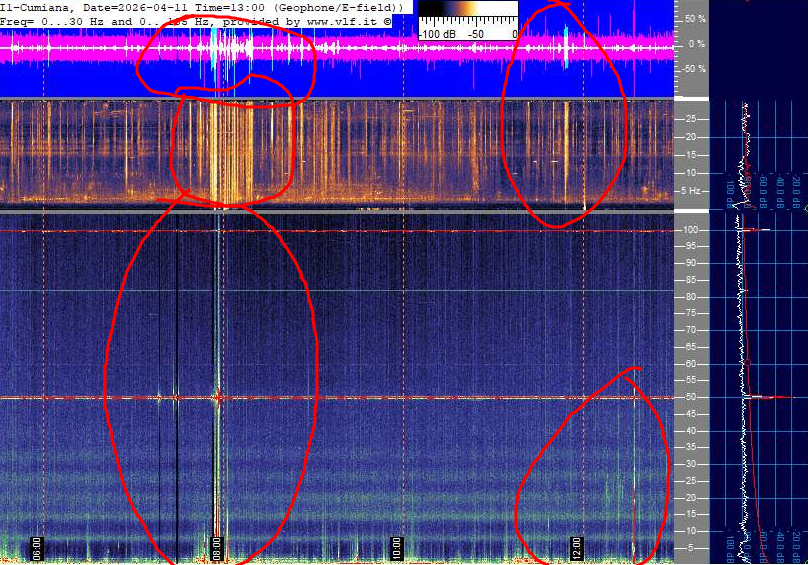Click the 10:00 time marker
The height and width of the screenshot is (565, 808).
pos(397,548)
